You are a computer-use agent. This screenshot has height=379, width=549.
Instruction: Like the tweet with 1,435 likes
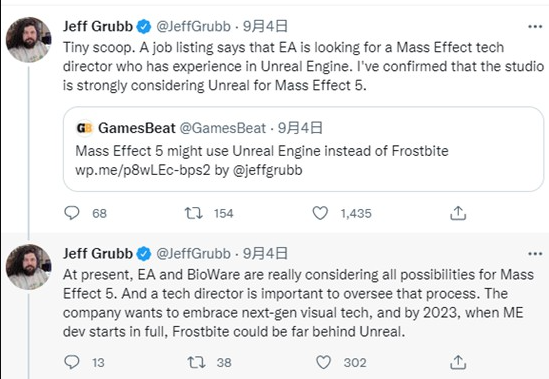pyautogui.click(x=320, y=213)
